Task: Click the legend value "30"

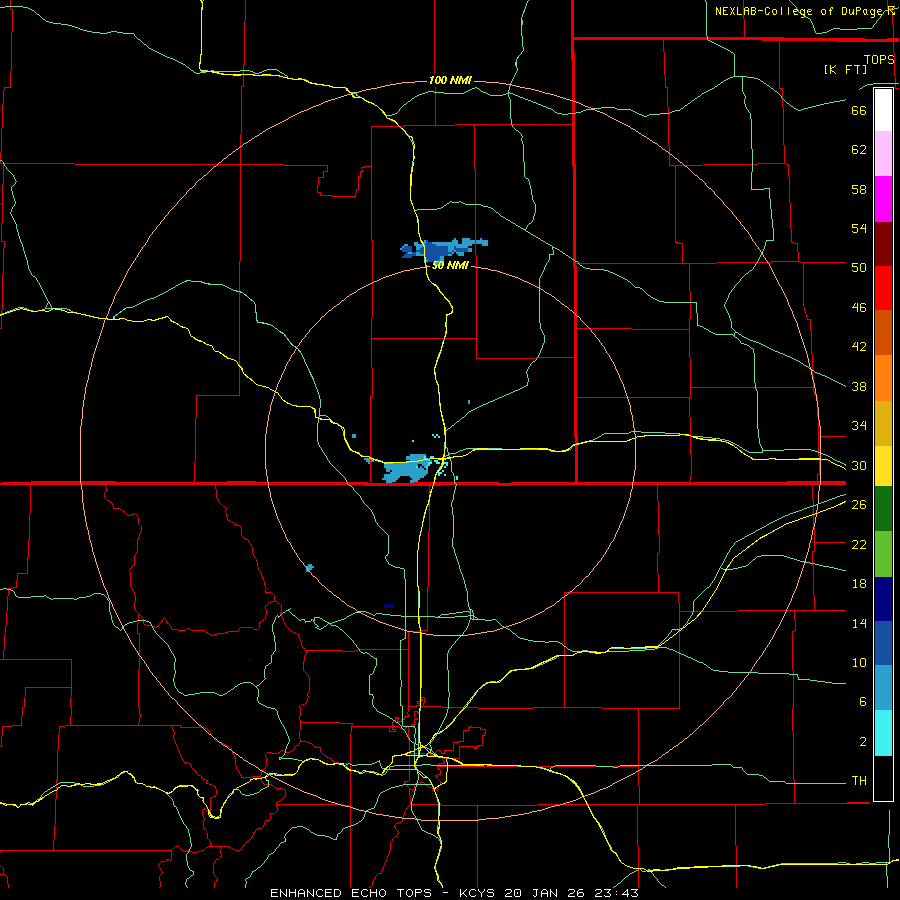Action: click(859, 465)
